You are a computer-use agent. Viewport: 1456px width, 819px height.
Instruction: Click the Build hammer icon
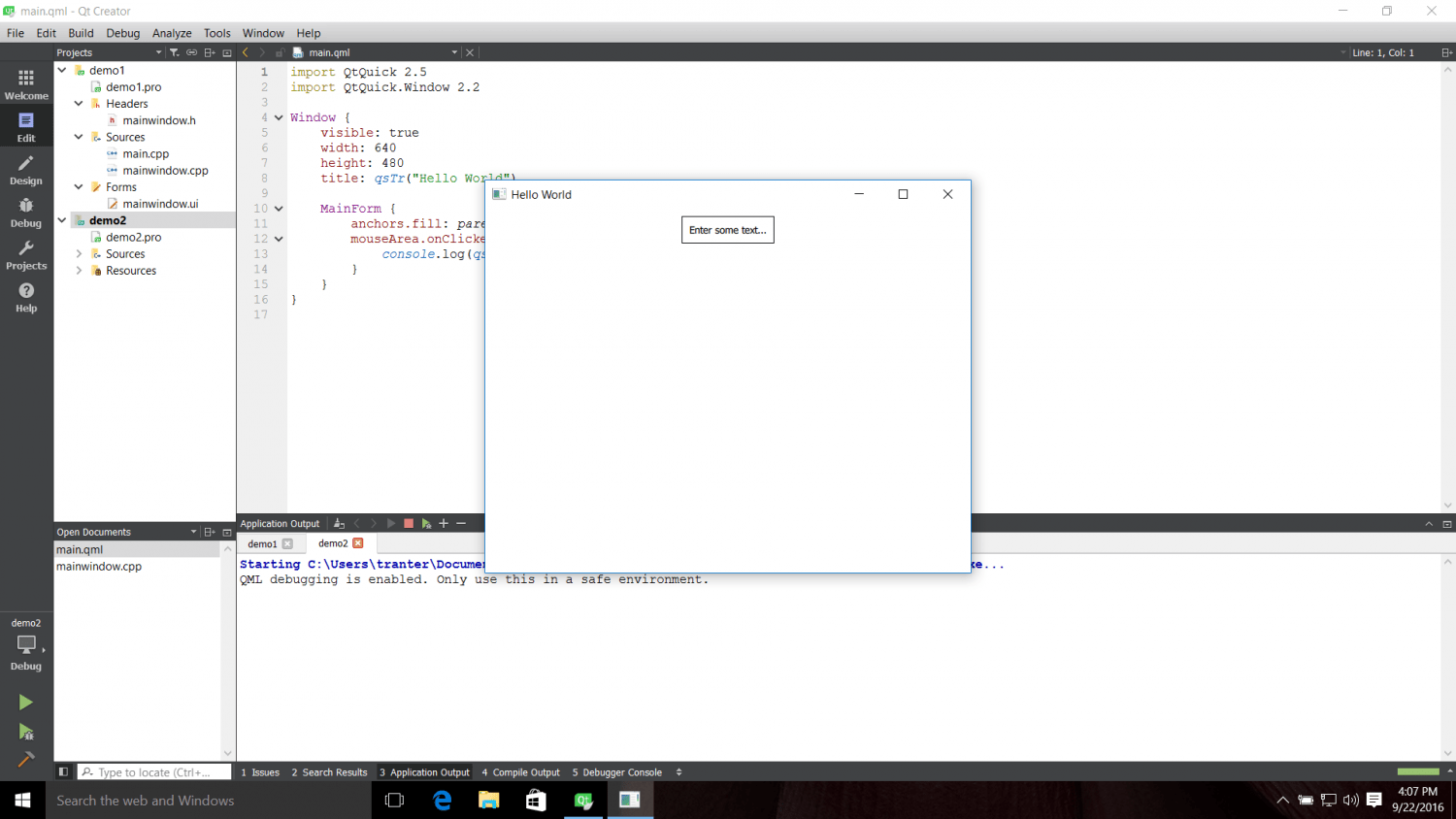26,760
